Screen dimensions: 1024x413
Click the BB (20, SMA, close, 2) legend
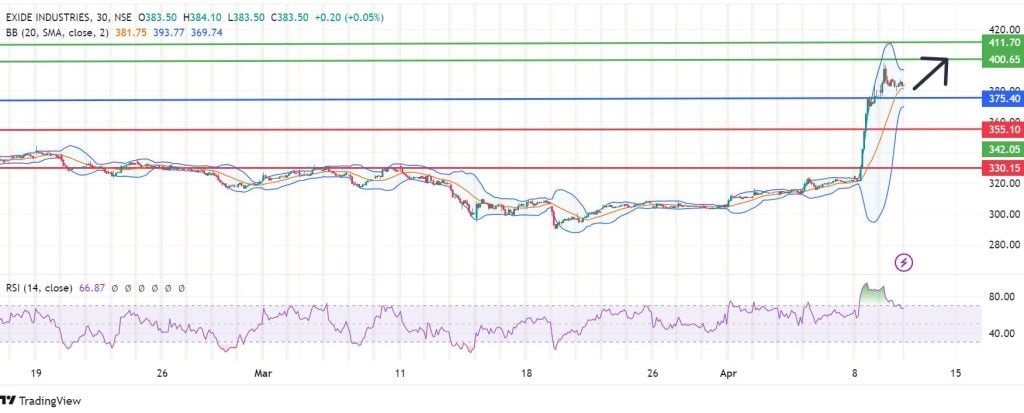(57, 31)
